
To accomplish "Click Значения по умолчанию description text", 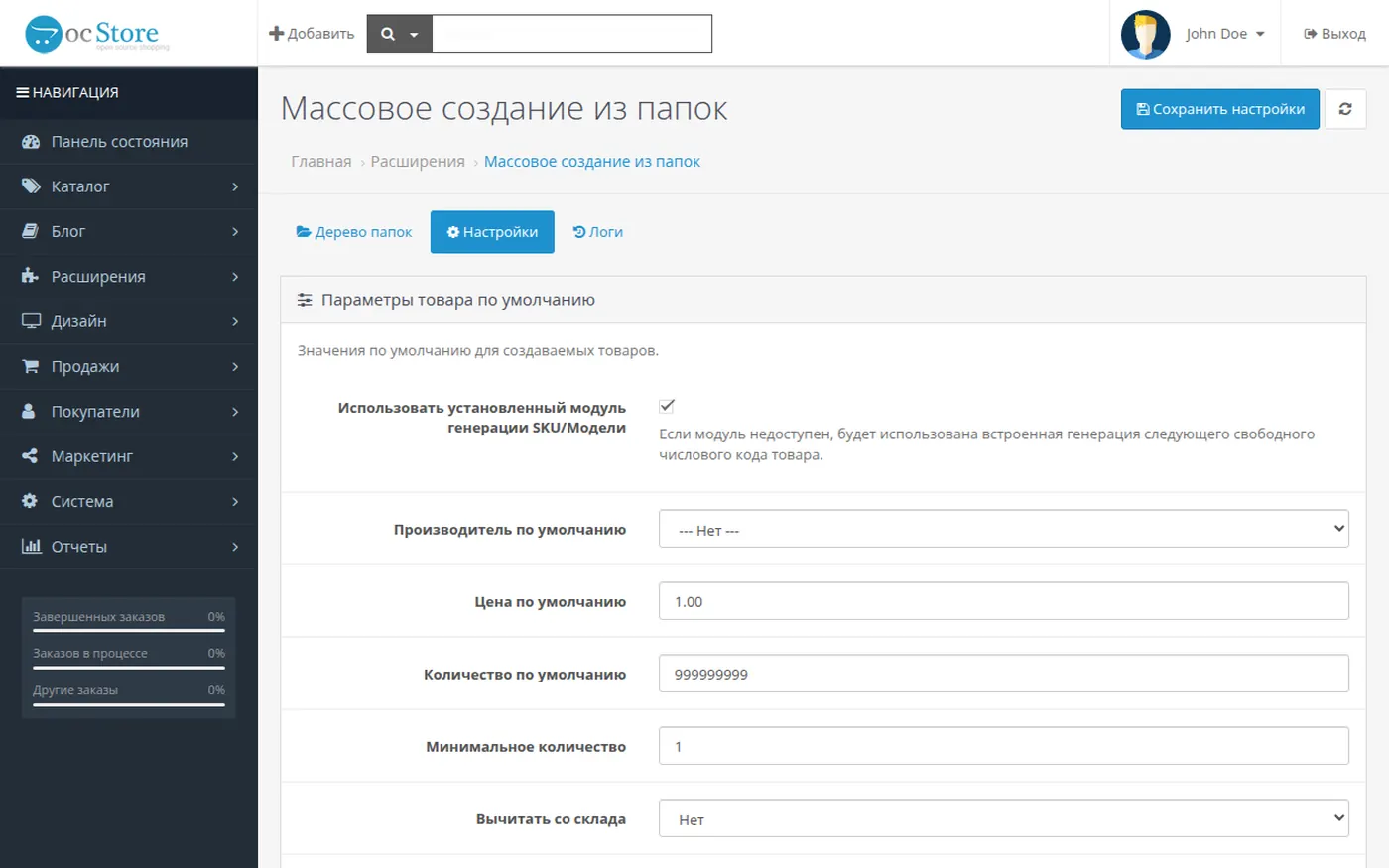I will (x=478, y=350).
